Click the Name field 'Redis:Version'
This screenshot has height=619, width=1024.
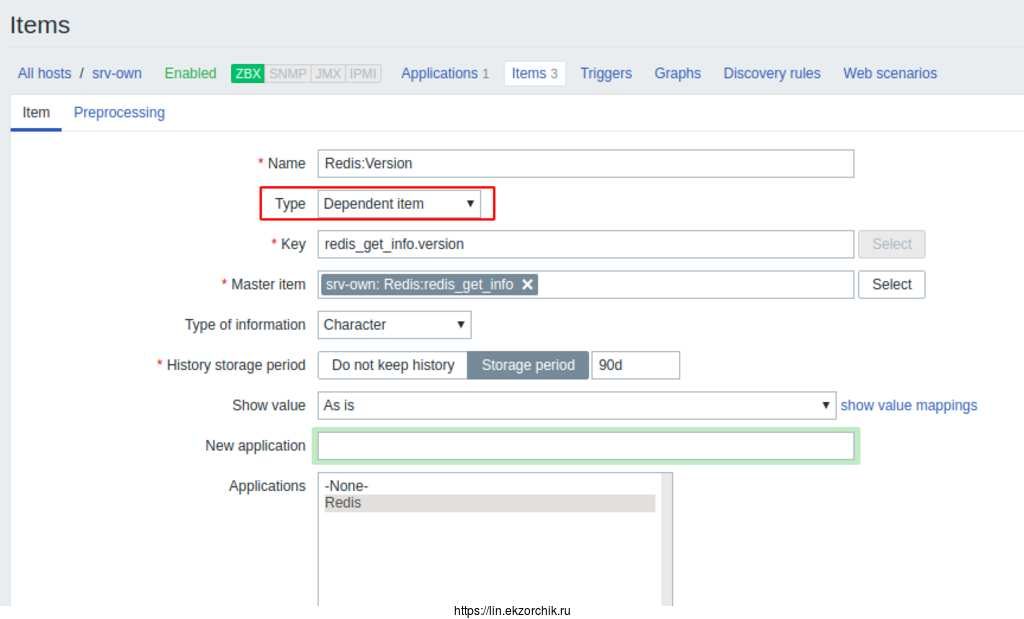pyautogui.click(x=586, y=164)
